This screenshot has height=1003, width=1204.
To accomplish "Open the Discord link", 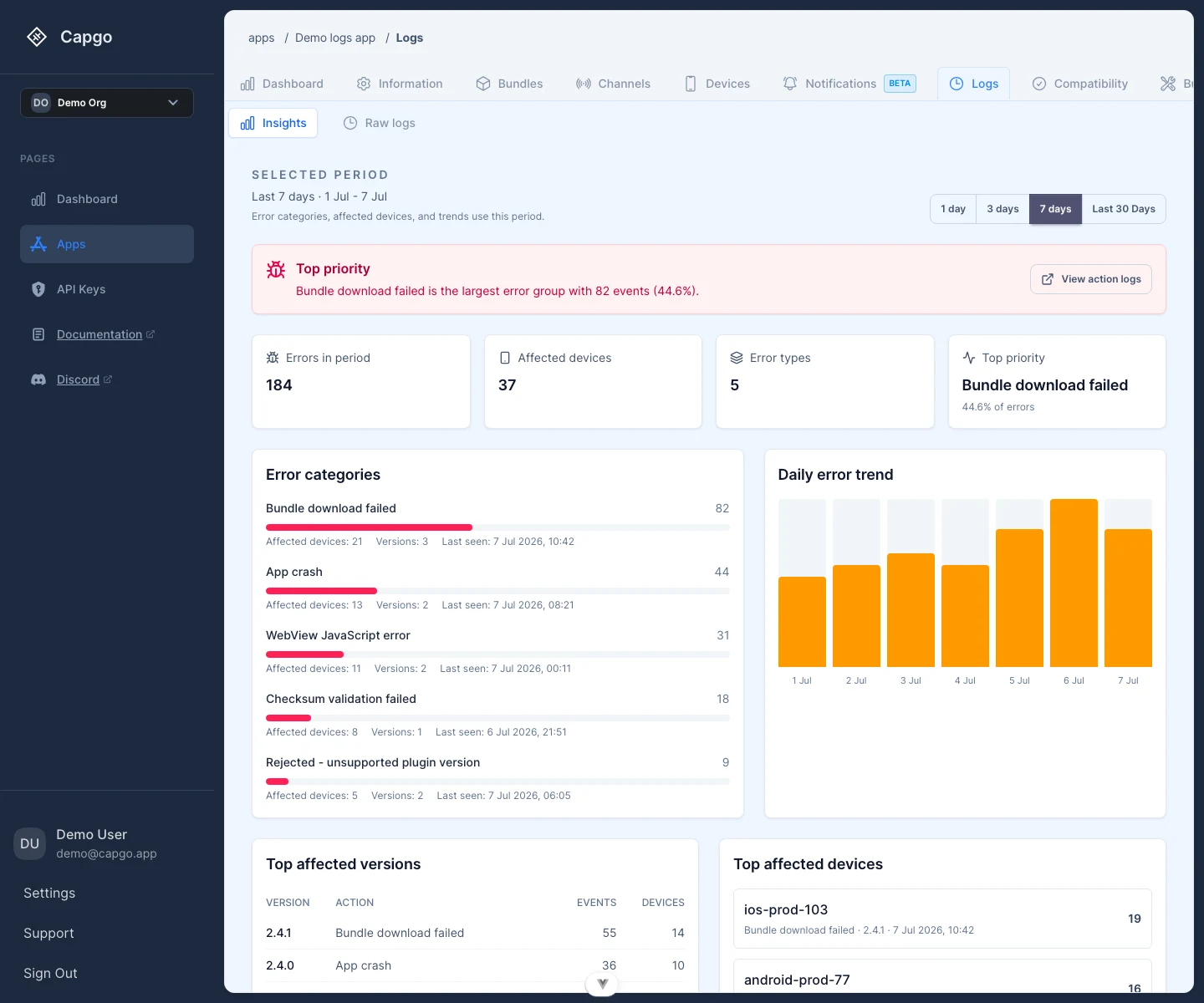I will (84, 379).
